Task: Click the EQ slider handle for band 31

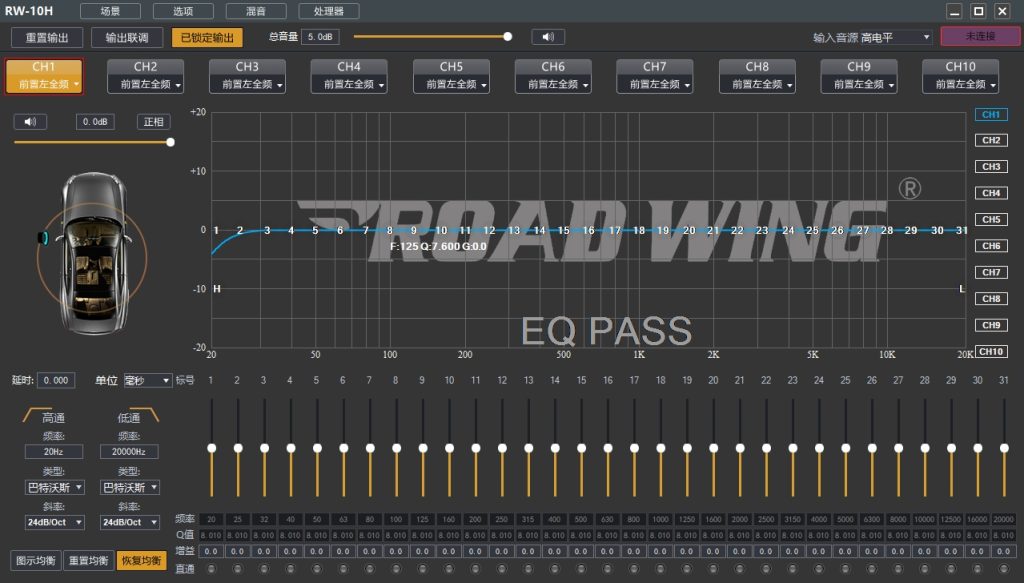Action: coord(1004,448)
